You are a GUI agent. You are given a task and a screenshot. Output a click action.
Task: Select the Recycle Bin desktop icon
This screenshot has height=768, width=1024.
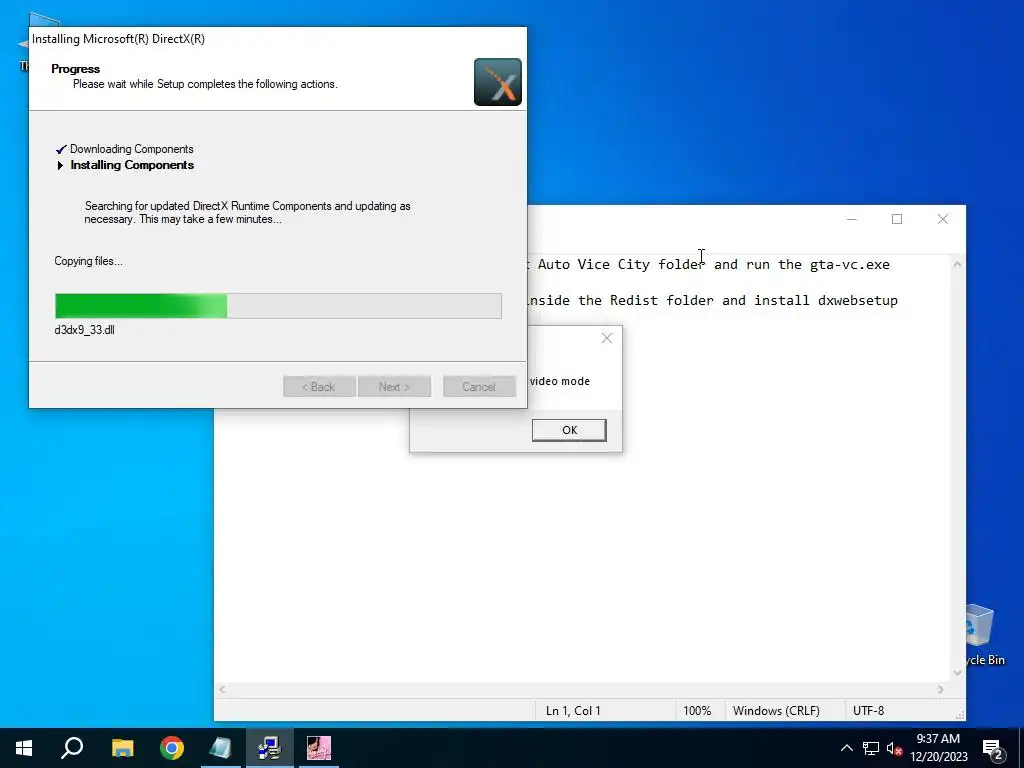pos(980,635)
